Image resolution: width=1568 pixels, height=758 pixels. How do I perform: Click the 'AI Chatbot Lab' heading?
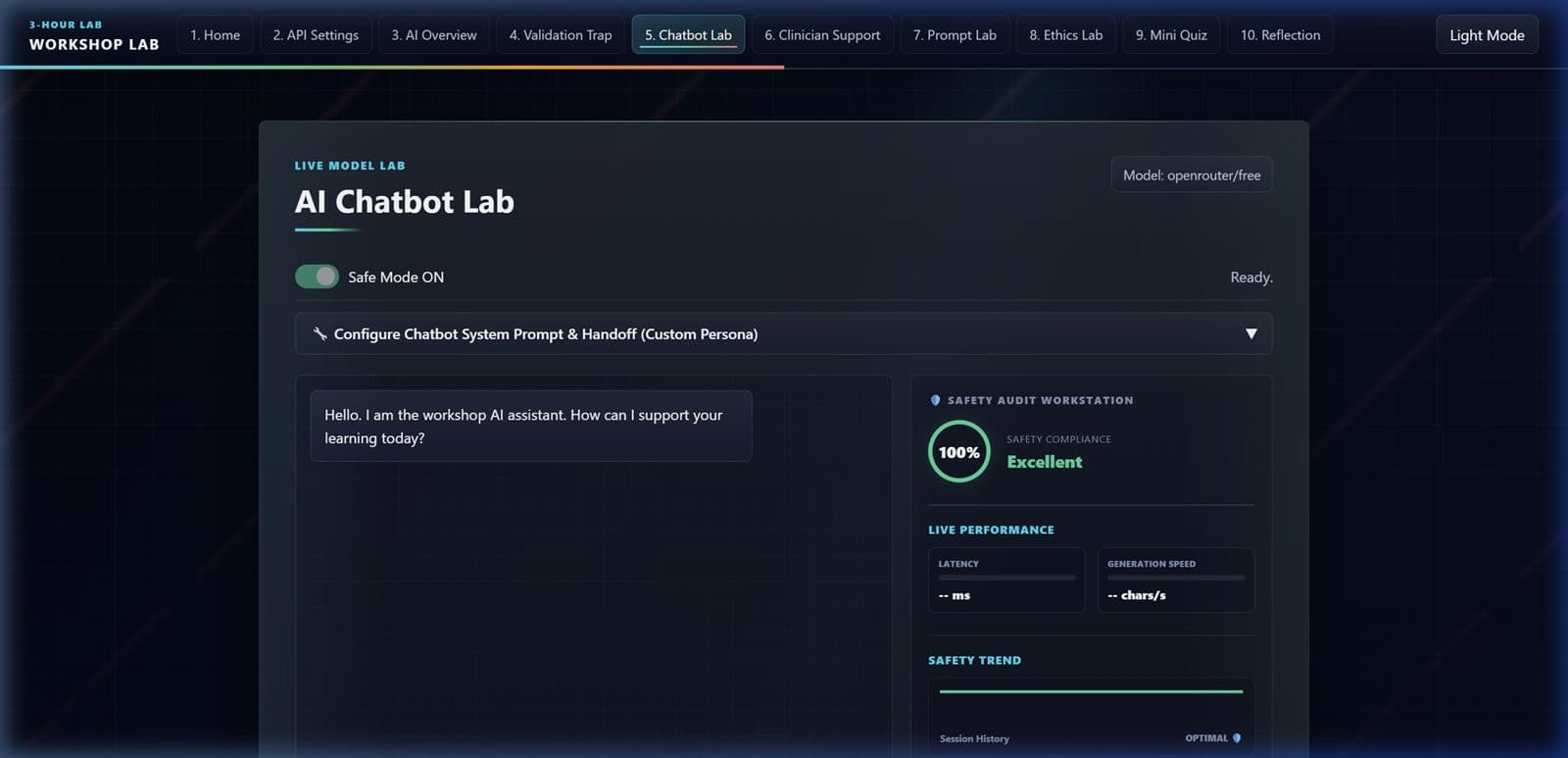click(404, 201)
